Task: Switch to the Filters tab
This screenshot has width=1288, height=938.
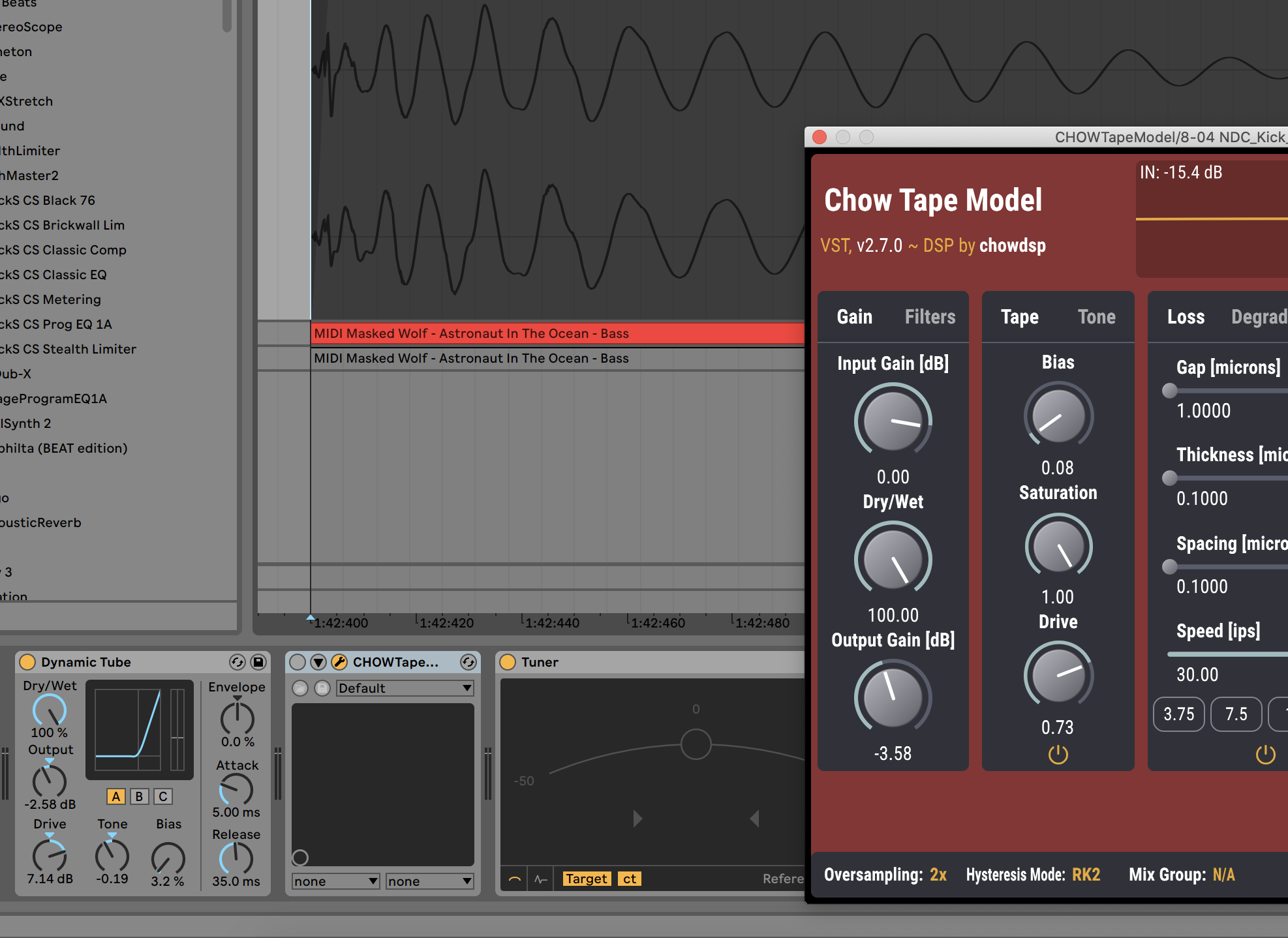Action: 930,317
